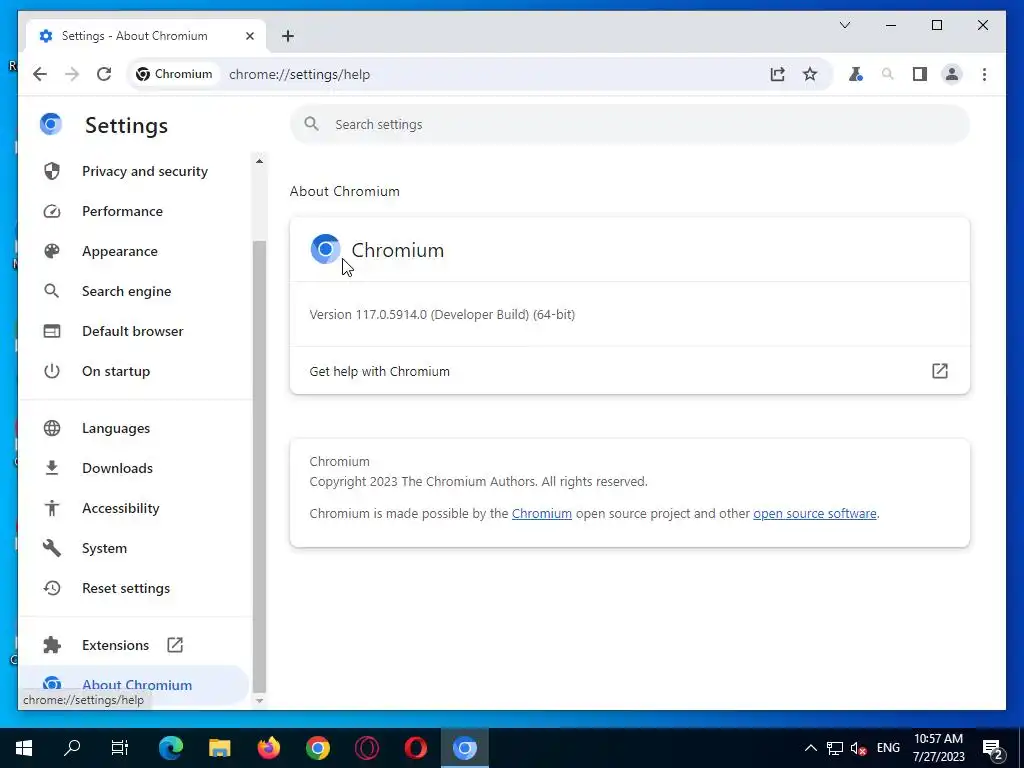The height and width of the screenshot is (768, 1024).
Task: Click the sidebar scrollbar thumb
Action: [x=259, y=466]
